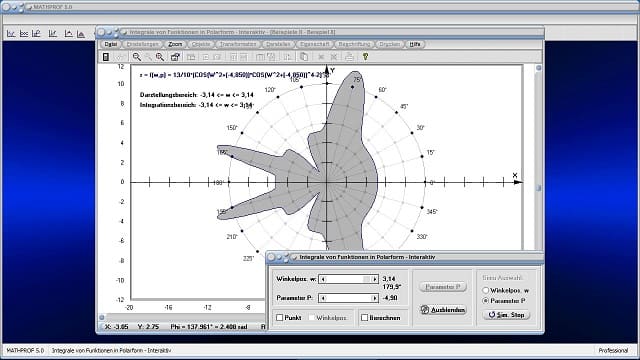Click the graph window title bar
640x360 pixels.
point(320,32)
